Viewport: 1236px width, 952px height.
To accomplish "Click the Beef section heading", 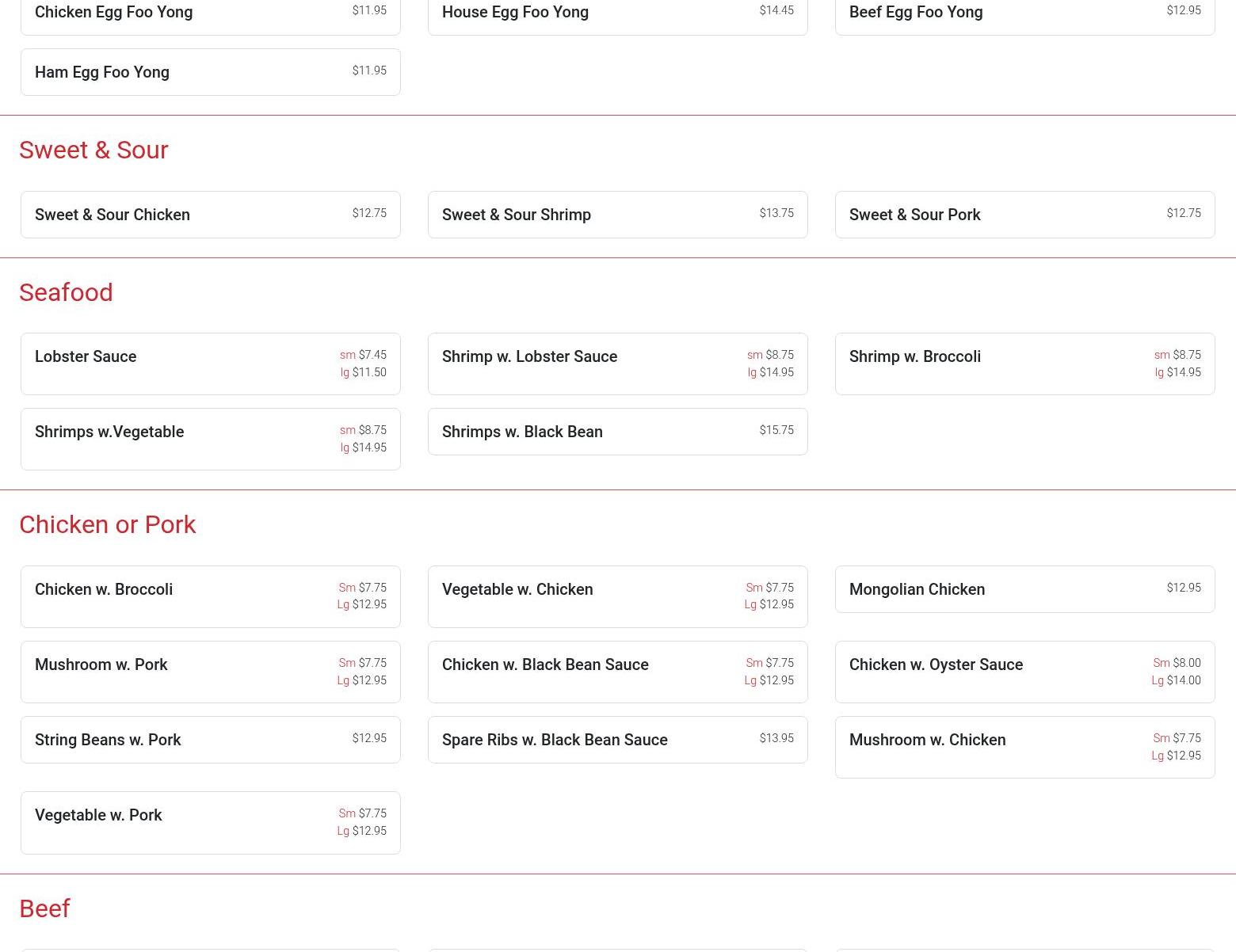I will pos(44,908).
